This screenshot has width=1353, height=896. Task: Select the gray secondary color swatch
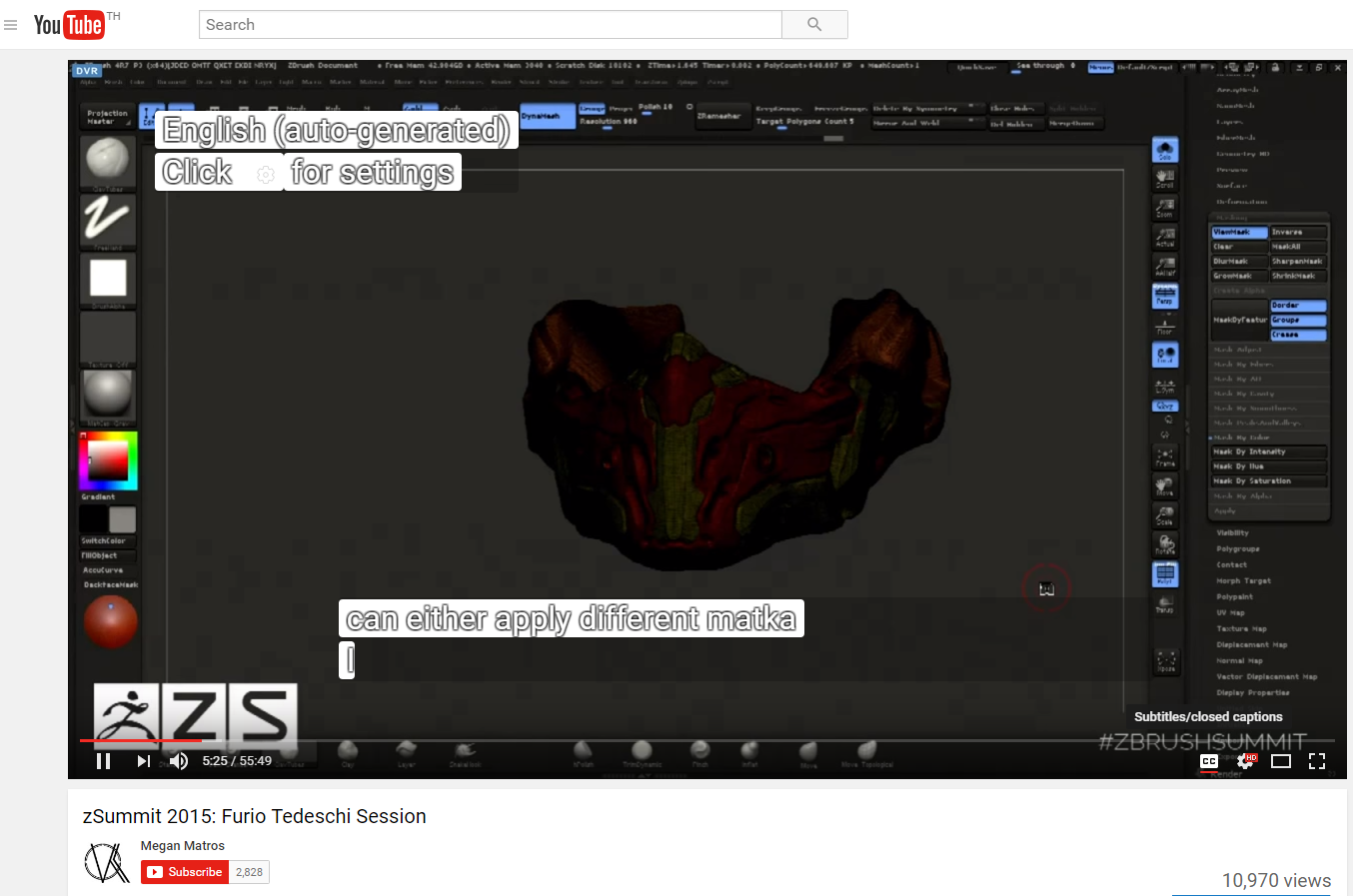122,519
